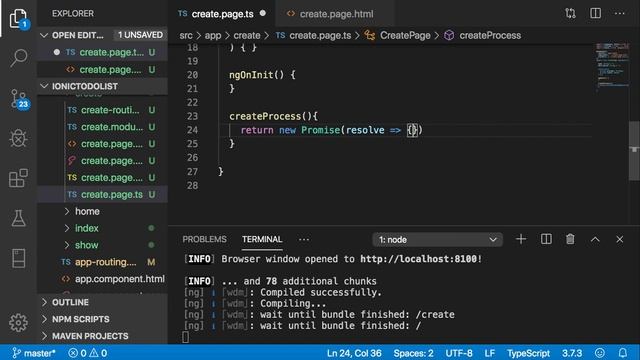The width and height of the screenshot is (640, 360).
Task: Open create-routing file in explorer tree
Action: pos(110,110)
